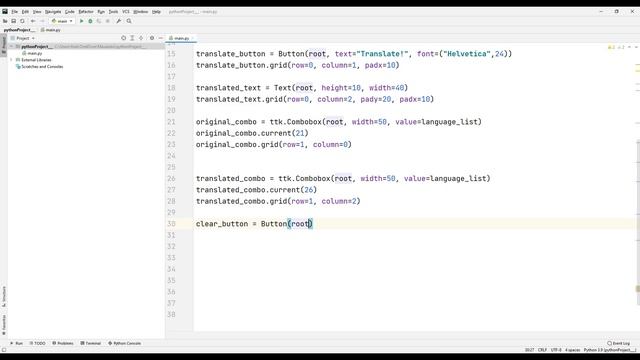Open the Help menu

pyautogui.click(x=156, y=12)
